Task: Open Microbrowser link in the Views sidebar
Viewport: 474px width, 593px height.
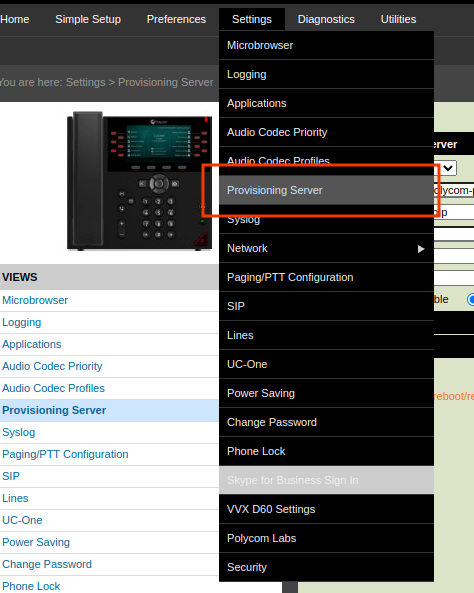Action: (35, 300)
